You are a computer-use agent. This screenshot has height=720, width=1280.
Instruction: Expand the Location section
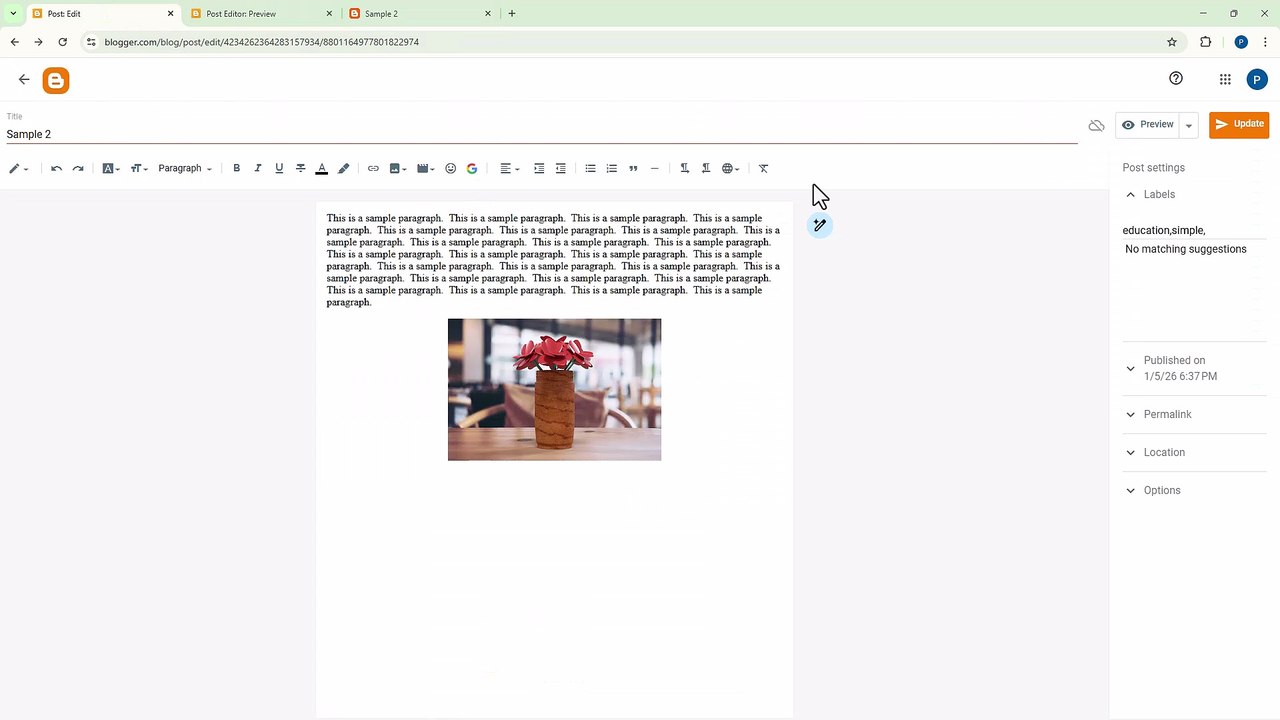(x=1195, y=452)
